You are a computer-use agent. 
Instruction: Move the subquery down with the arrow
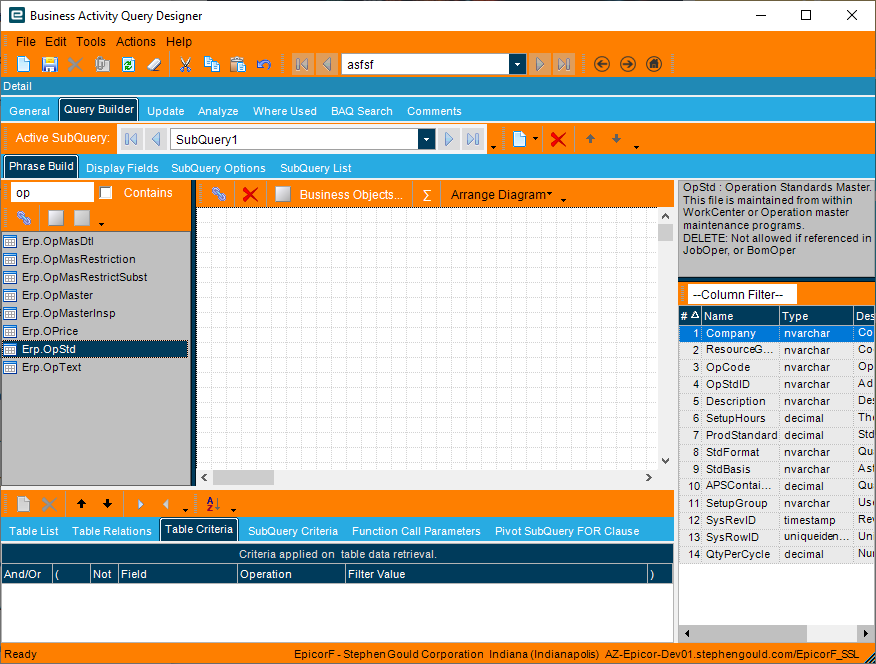[x=616, y=138]
